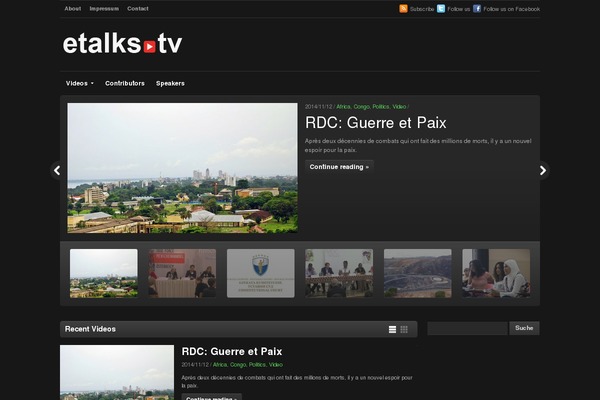Screen dimensions: 600x400
Task: Click the orange RSS feed icon
Action: 403,8
